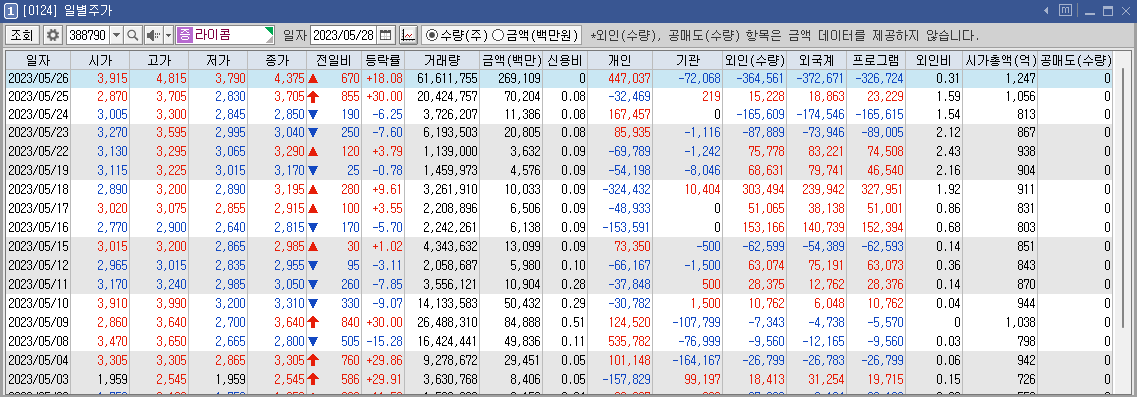This screenshot has height=397, width=1137.
Task: Click the 저가 column header
Action: [x=218, y=60]
